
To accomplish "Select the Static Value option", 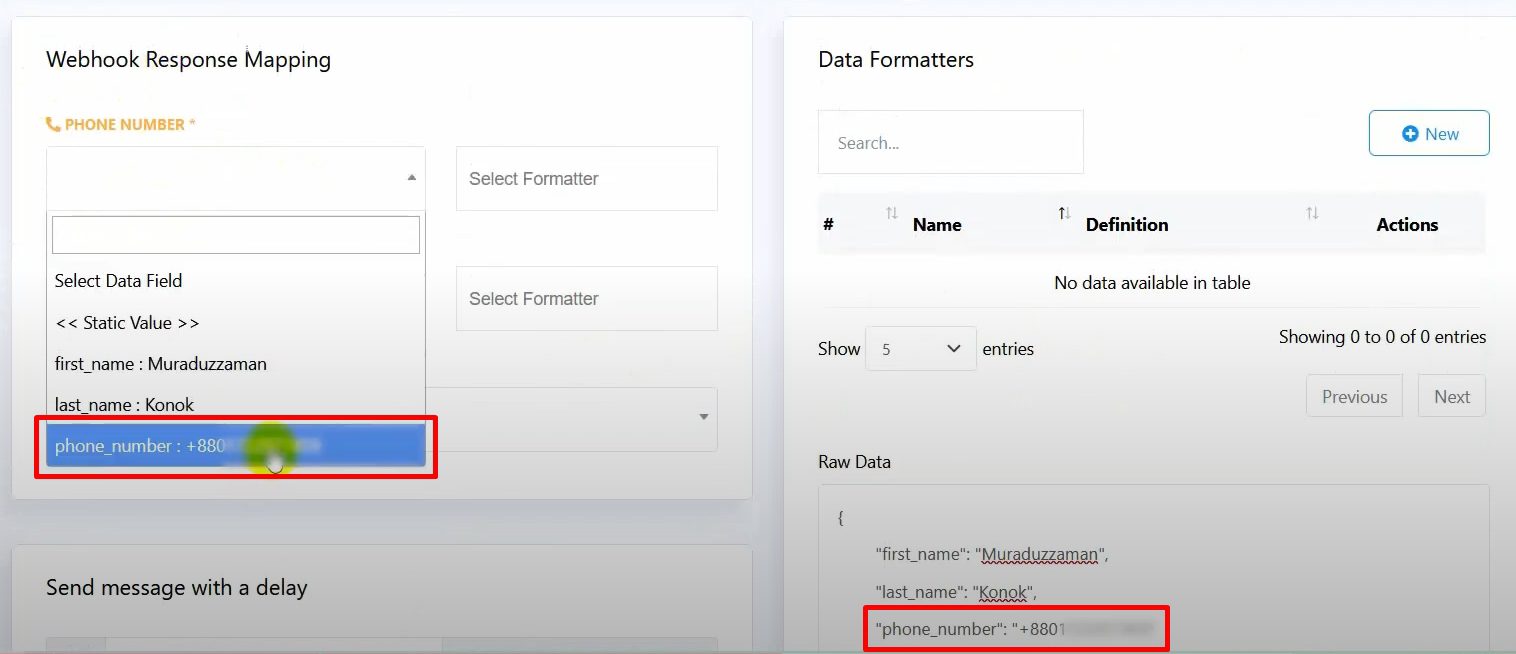I will click(127, 323).
